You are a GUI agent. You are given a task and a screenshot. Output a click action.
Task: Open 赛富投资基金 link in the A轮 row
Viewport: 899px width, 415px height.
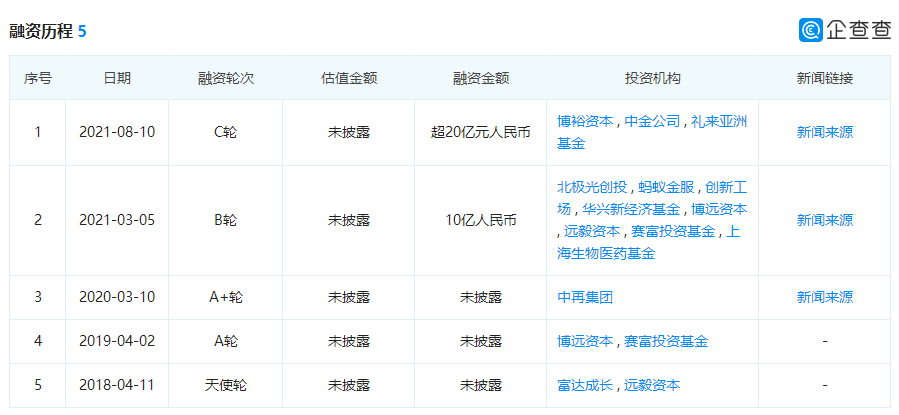pos(666,341)
